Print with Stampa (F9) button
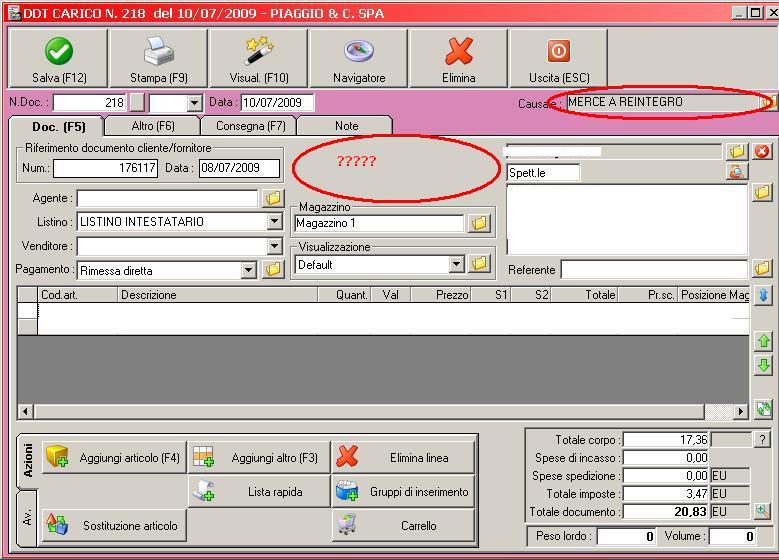This screenshot has width=779, height=560. [158, 58]
